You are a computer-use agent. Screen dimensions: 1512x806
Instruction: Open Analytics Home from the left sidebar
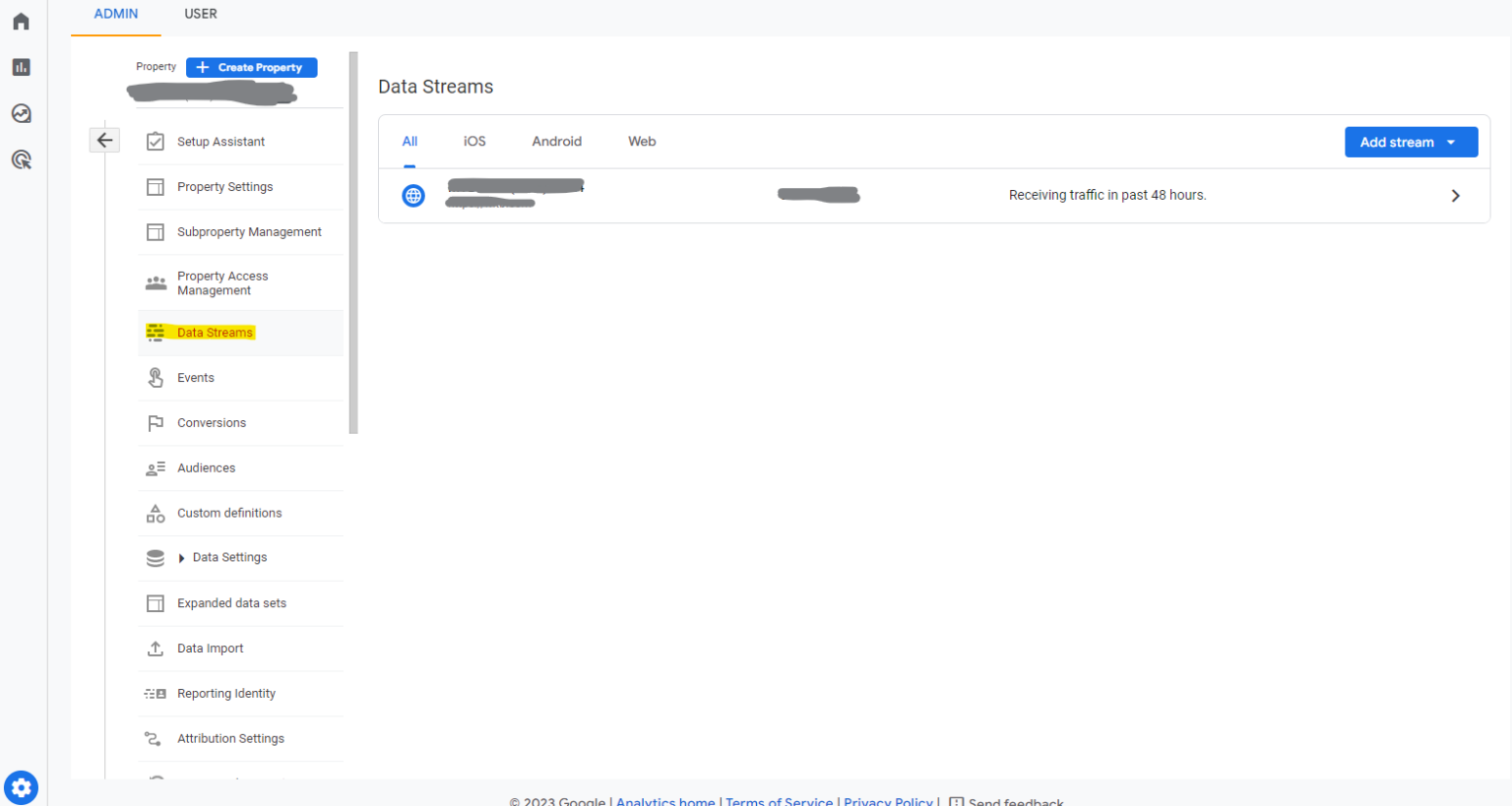click(21, 21)
